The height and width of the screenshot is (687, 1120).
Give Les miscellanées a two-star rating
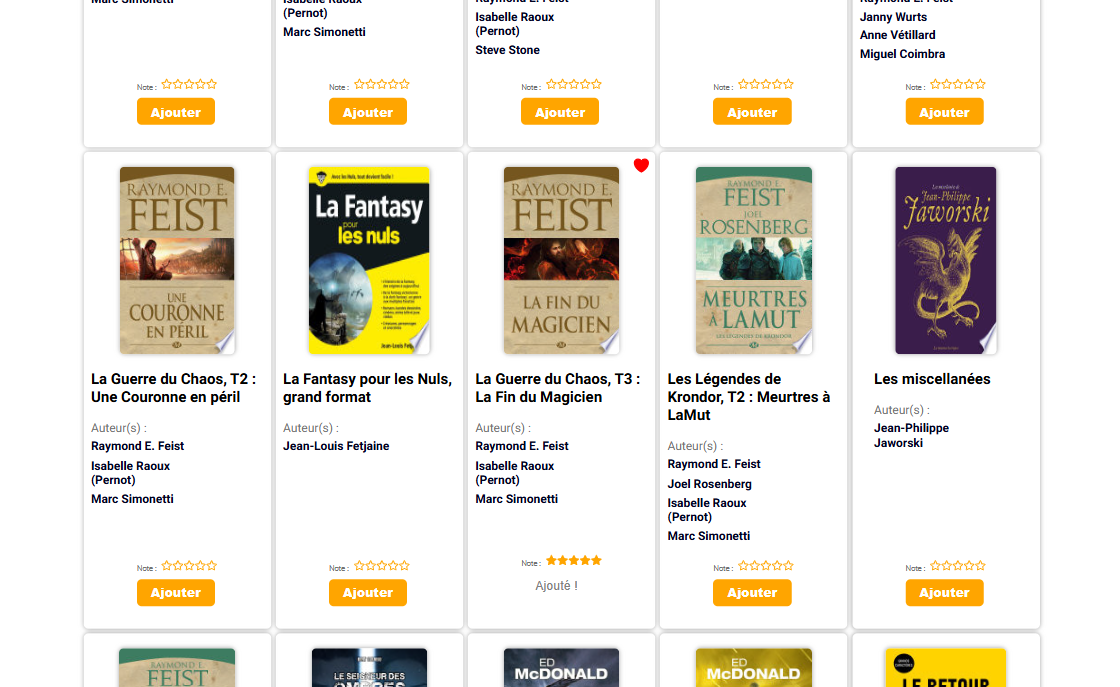(946, 566)
